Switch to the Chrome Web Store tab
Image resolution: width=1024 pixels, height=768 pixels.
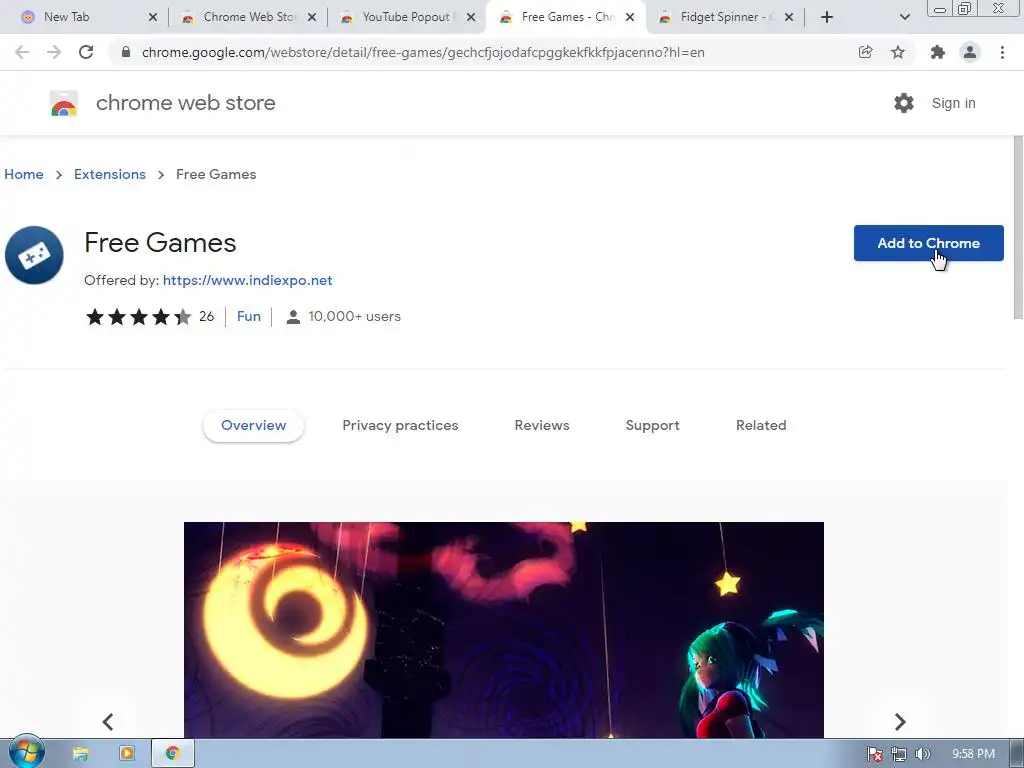click(x=249, y=17)
